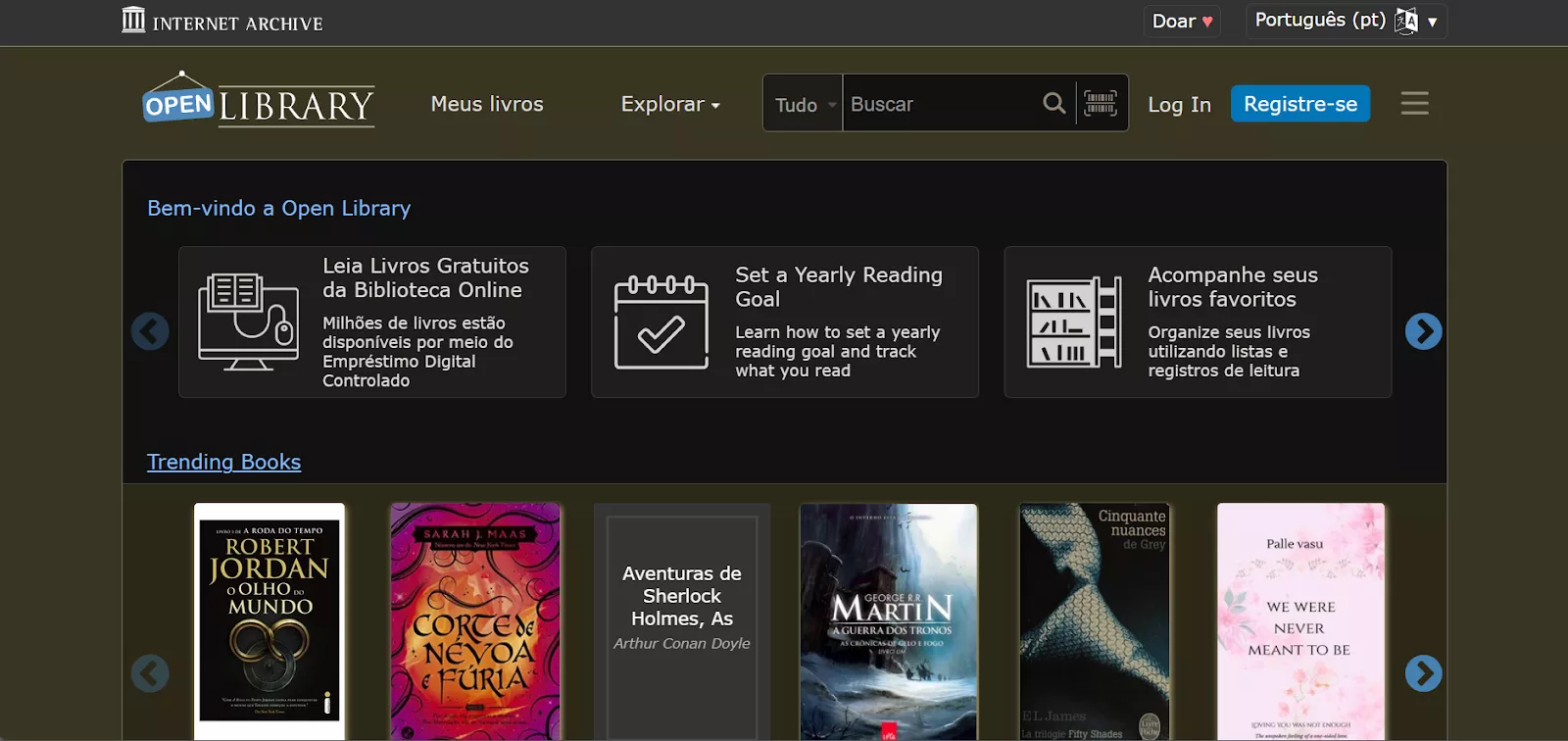
Task: Open the Meus livros menu
Action: (487, 104)
